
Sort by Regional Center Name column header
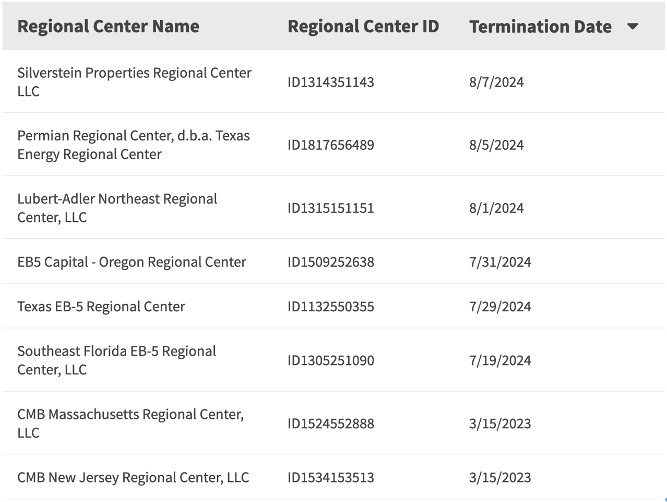[x=108, y=27]
